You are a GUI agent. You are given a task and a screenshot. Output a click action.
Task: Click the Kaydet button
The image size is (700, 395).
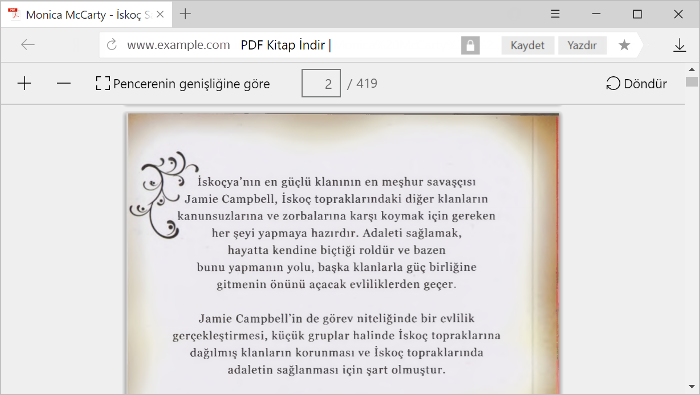tap(527, 45)
